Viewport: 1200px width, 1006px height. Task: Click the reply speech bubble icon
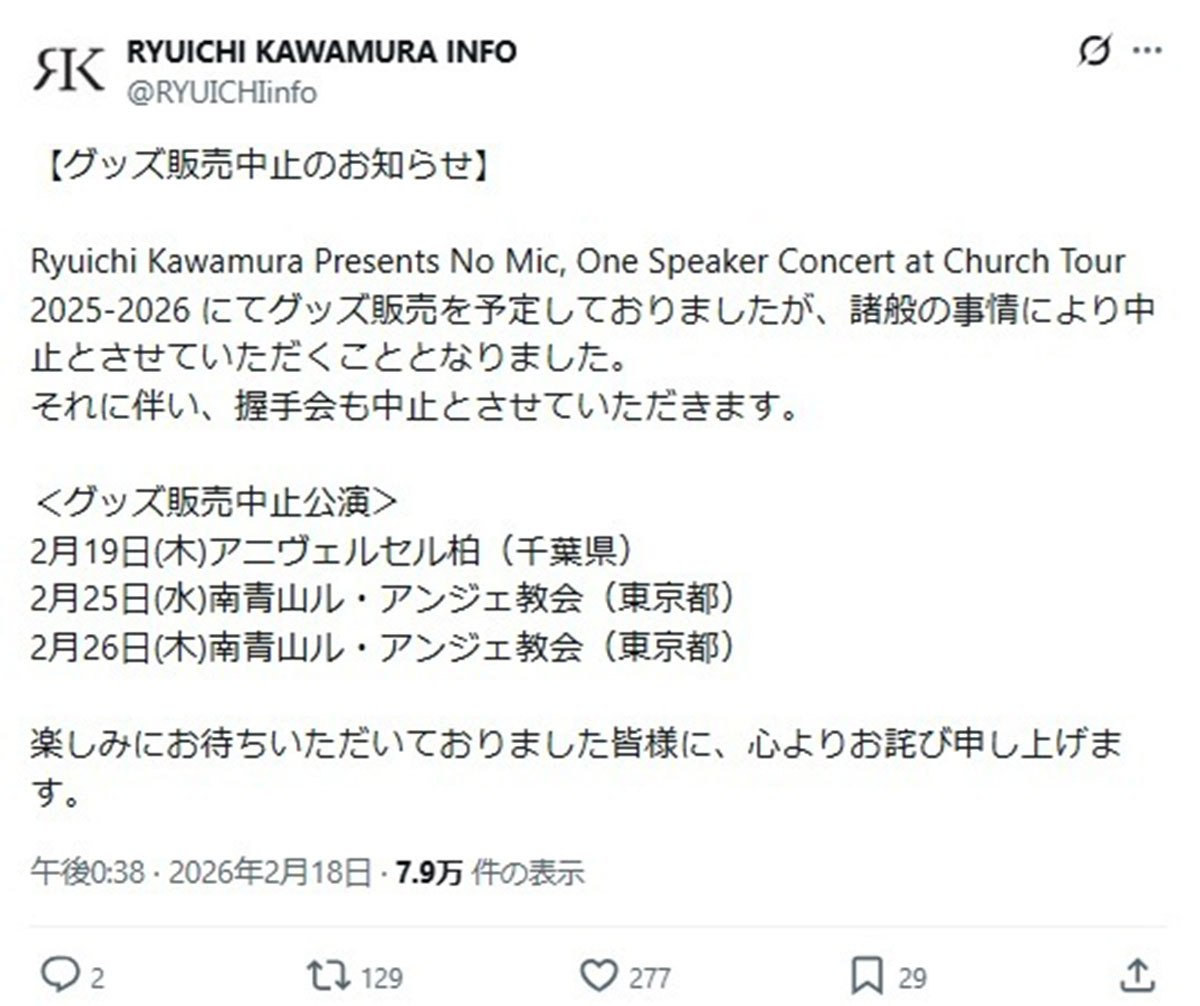point(59,973)
